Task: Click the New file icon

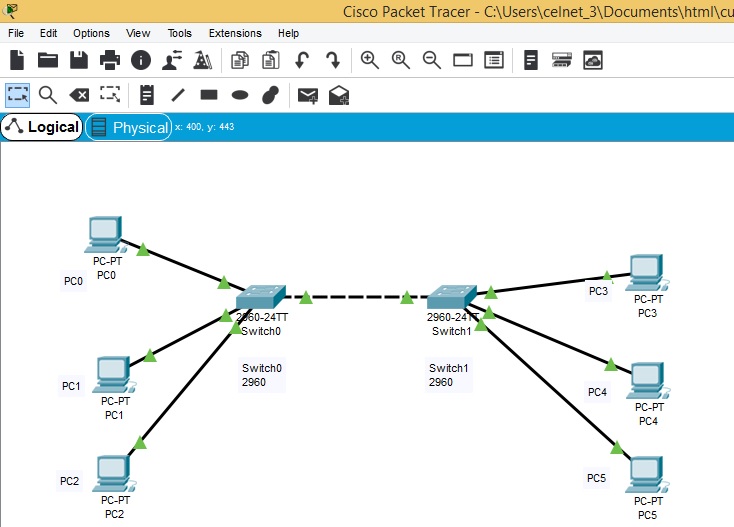Action: tap(17, 60)
